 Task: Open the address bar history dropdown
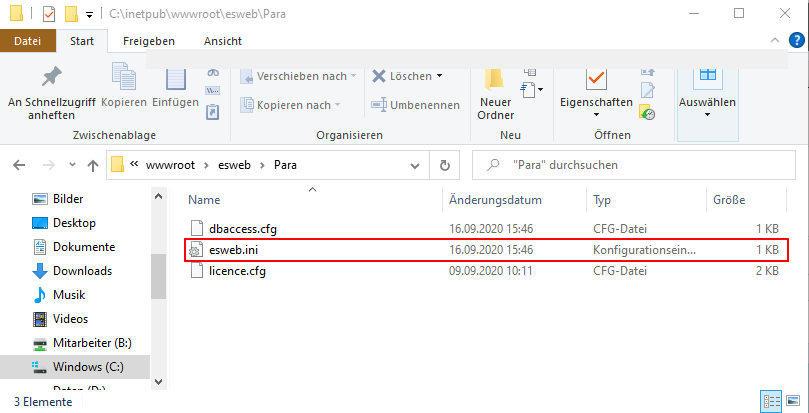point(415,166)
